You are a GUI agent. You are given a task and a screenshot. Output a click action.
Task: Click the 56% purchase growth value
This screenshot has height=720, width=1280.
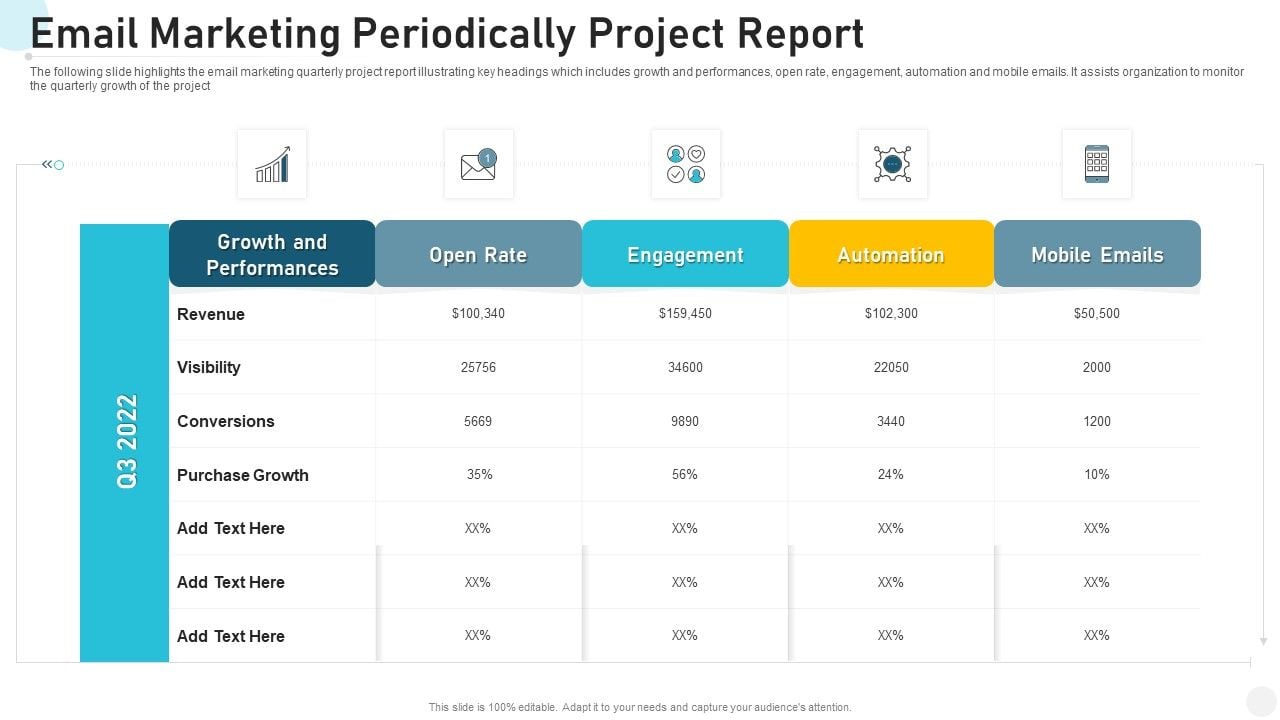685,474
